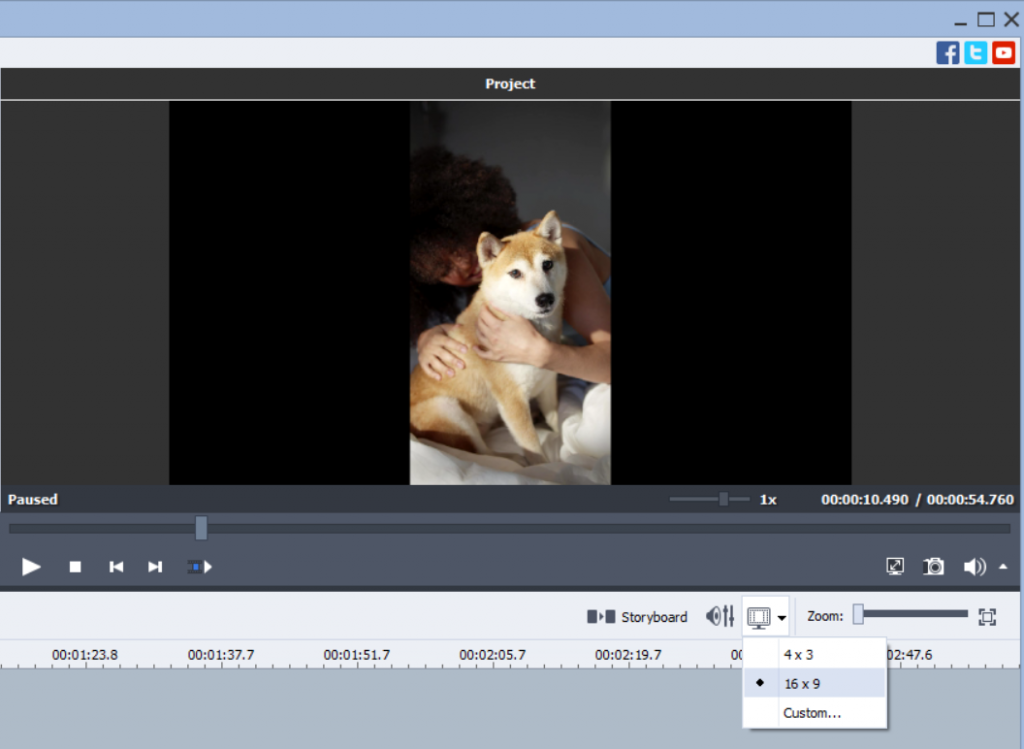Click the Play button

[32, 567]
